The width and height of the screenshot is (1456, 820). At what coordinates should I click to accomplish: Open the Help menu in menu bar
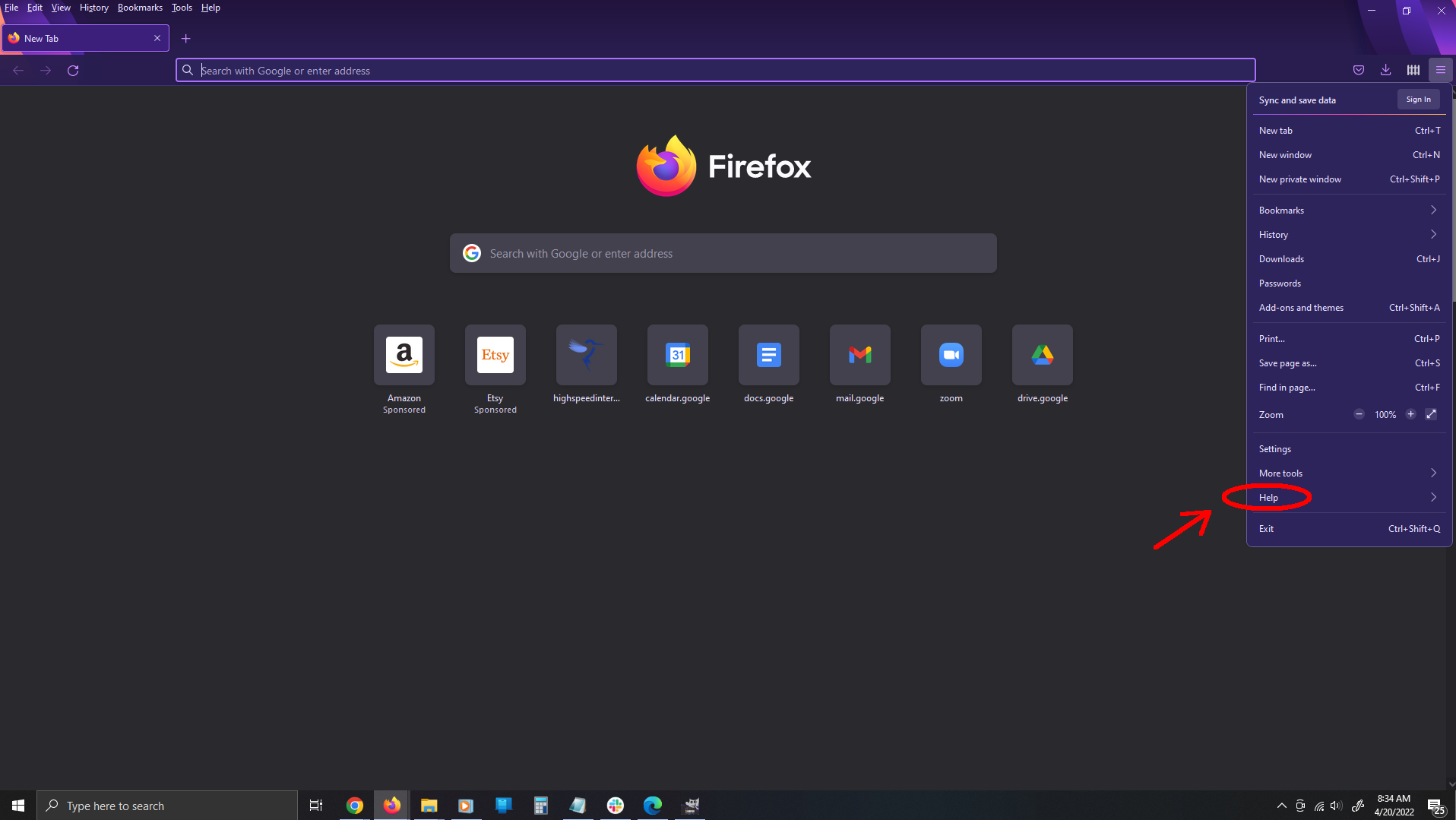click(210, 8)
